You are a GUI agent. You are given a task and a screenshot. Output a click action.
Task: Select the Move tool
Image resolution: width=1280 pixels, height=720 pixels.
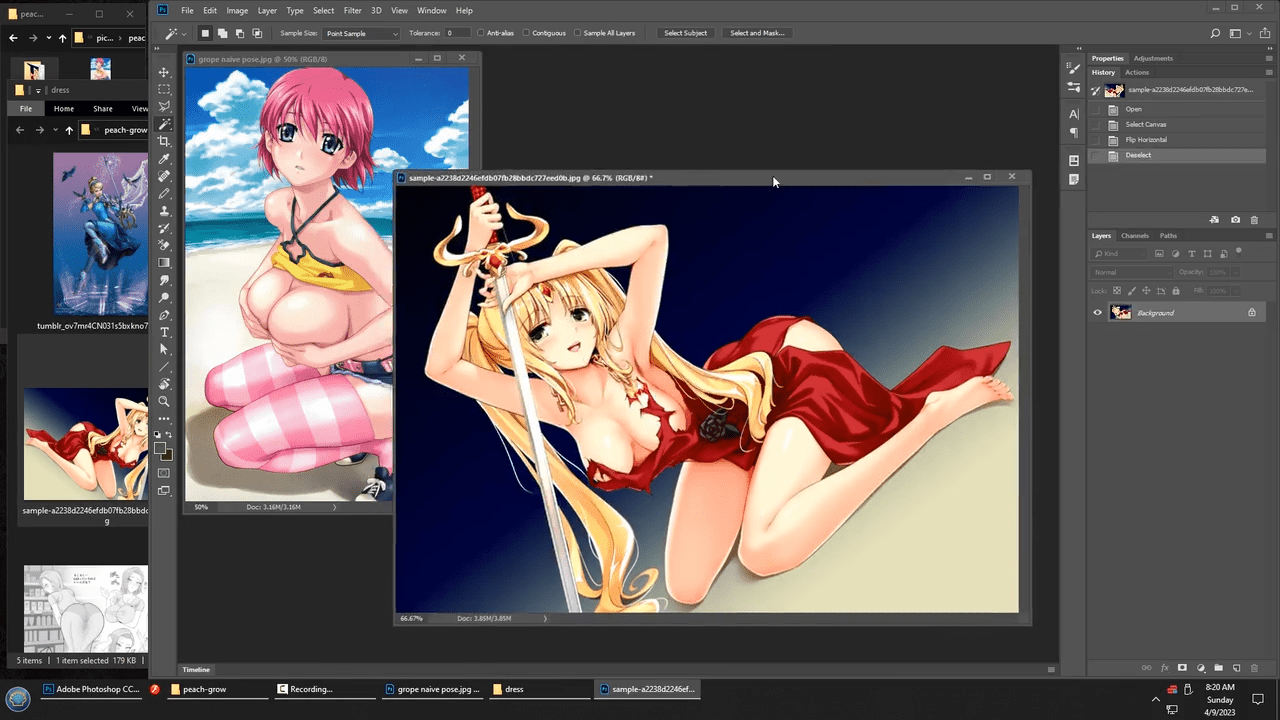[164, 73]
